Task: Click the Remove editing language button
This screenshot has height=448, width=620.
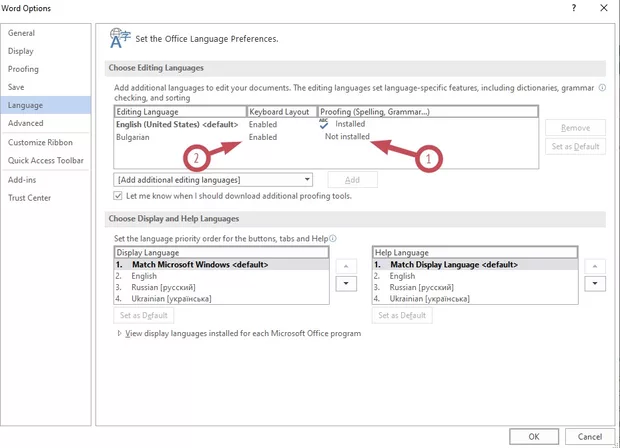Action: 575,128
